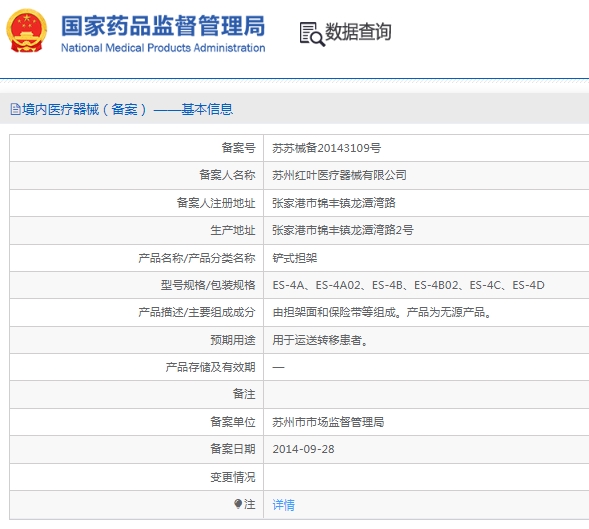
Task: Click the 备案单位 label
Action: click(x=233, y=422)
